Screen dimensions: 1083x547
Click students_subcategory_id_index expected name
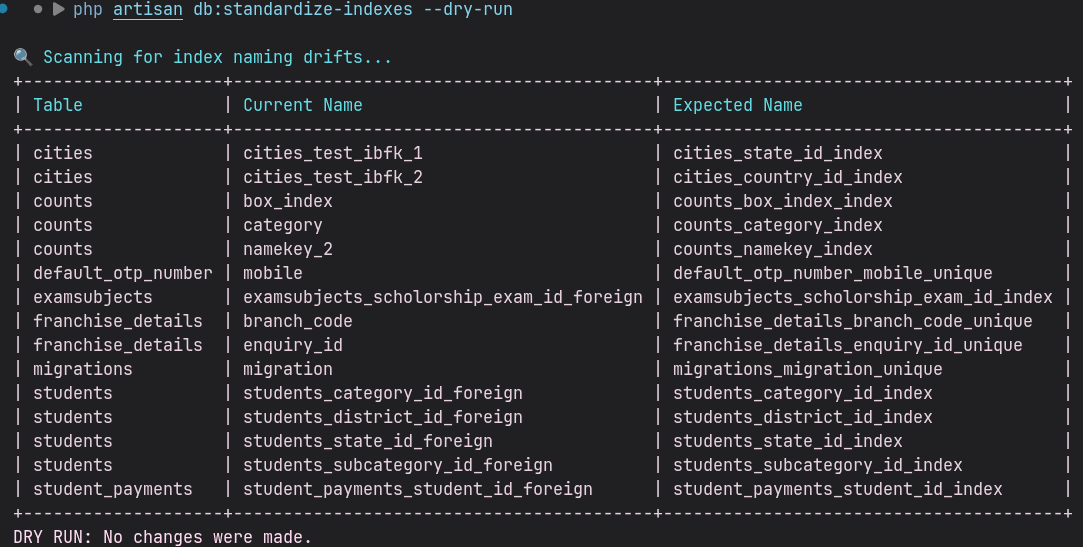[x=818, y=466]
